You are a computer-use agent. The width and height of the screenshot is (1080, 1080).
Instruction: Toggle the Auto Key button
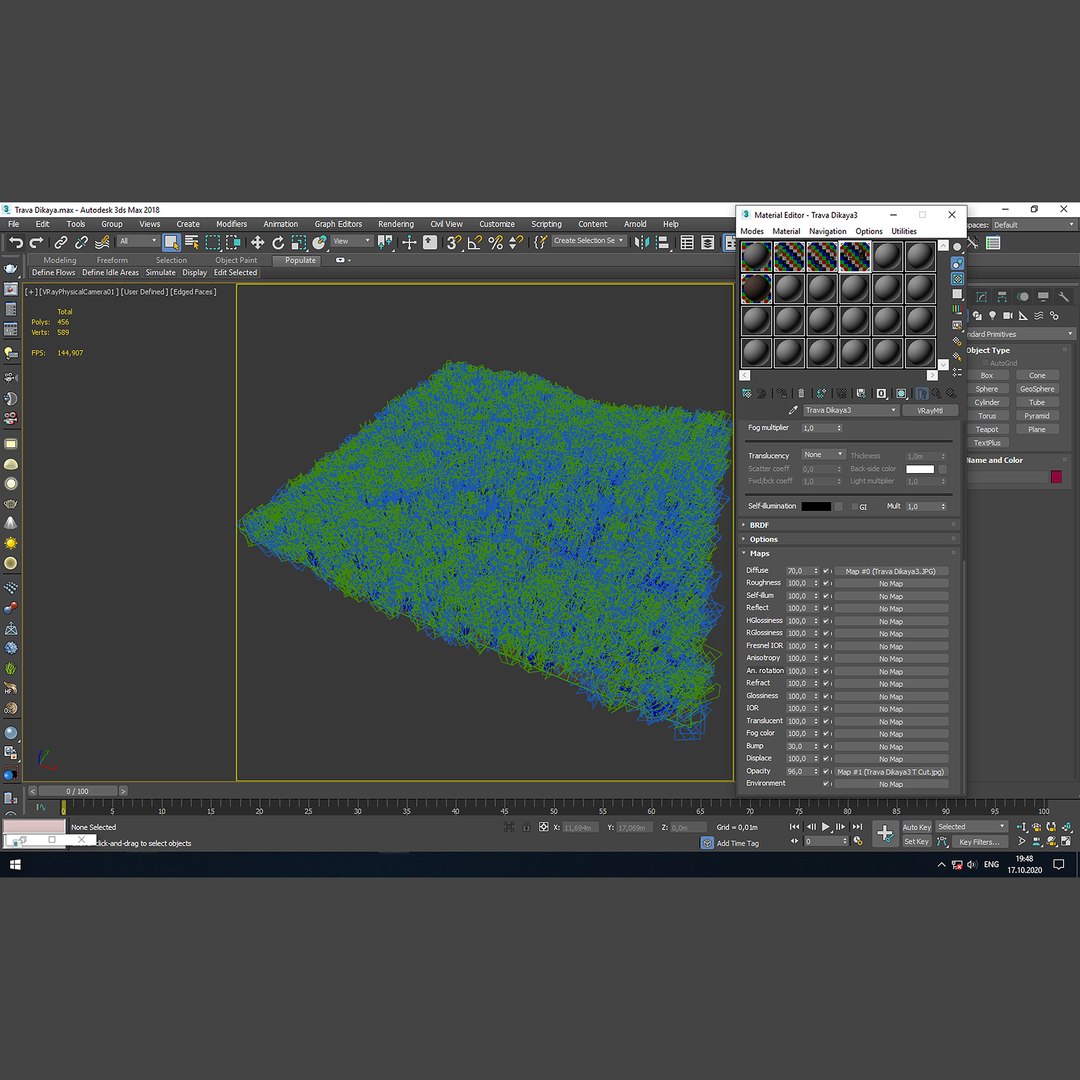click(x=916, y=827)
